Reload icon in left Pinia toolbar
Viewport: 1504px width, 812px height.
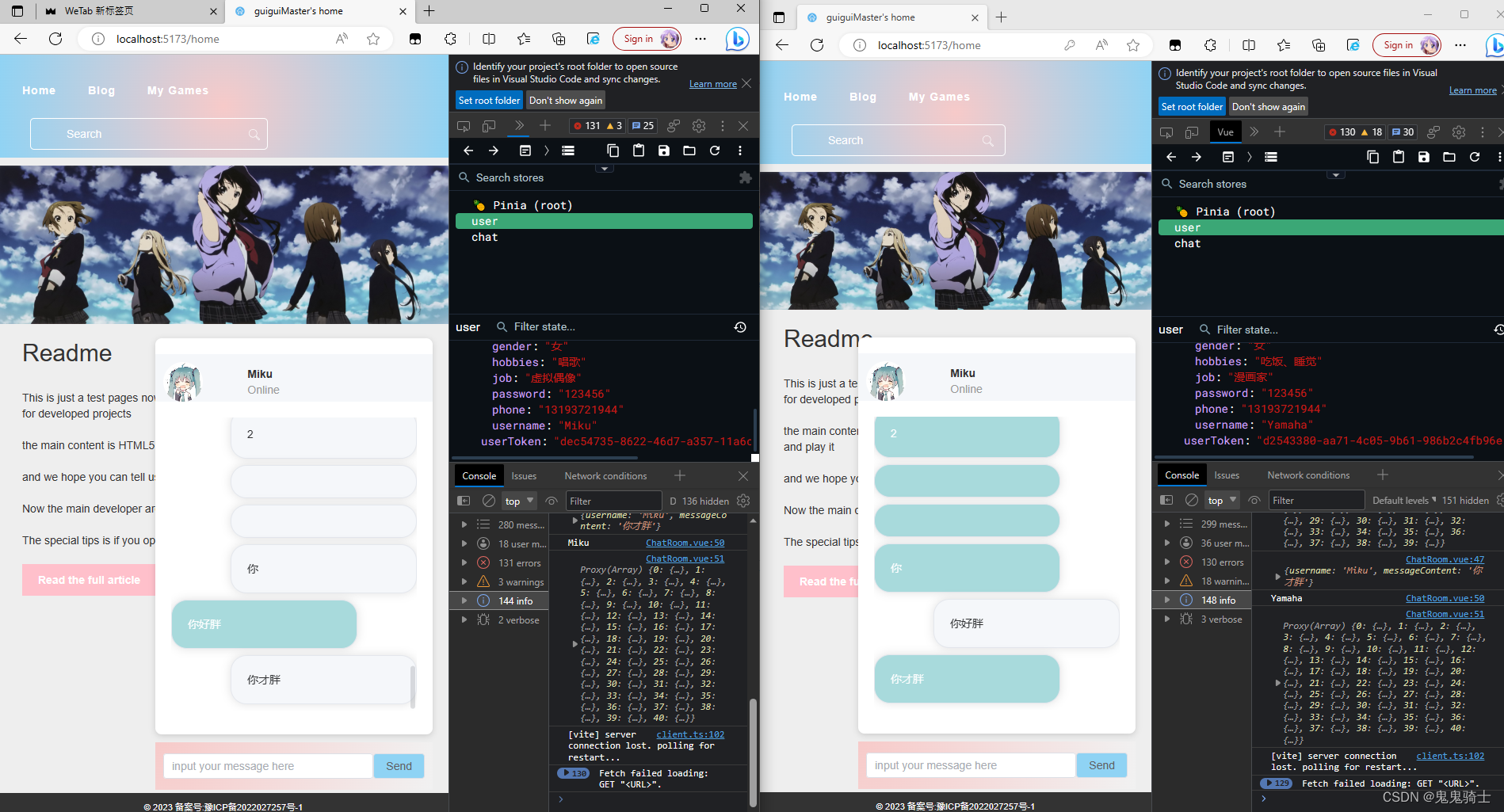tap(715, 151)
